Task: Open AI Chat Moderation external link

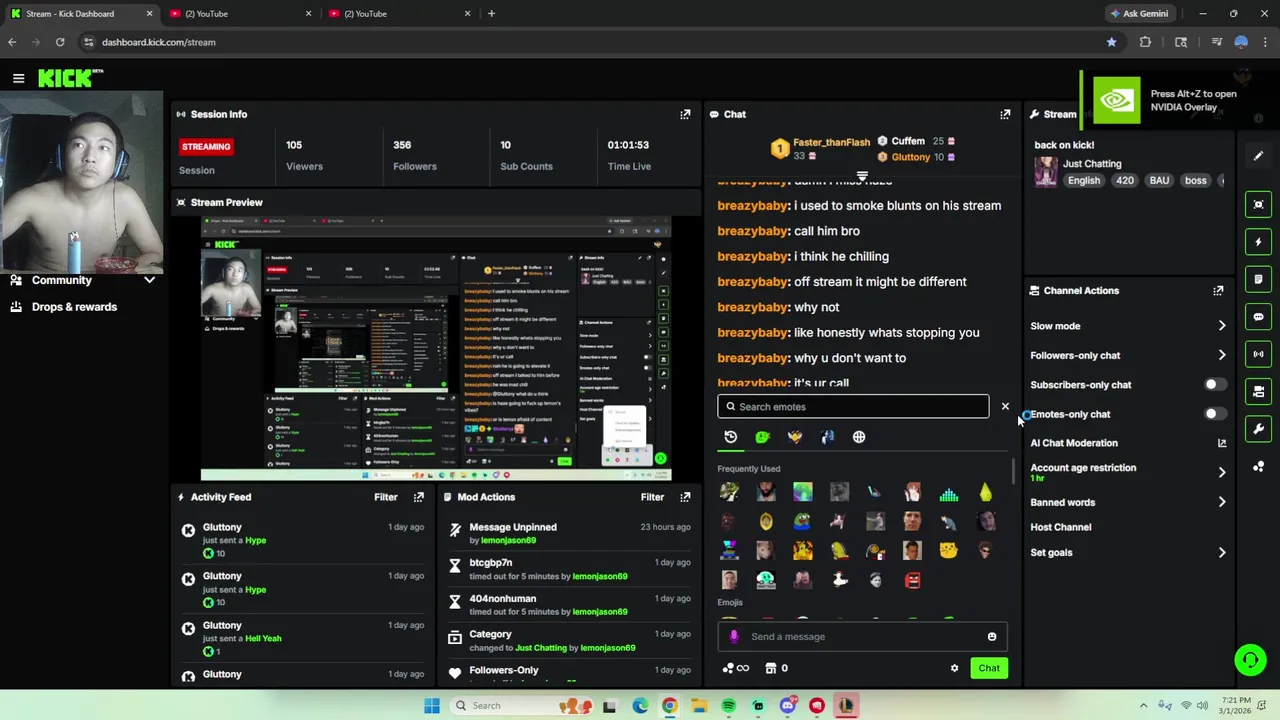Action: tap(1222, 443)
